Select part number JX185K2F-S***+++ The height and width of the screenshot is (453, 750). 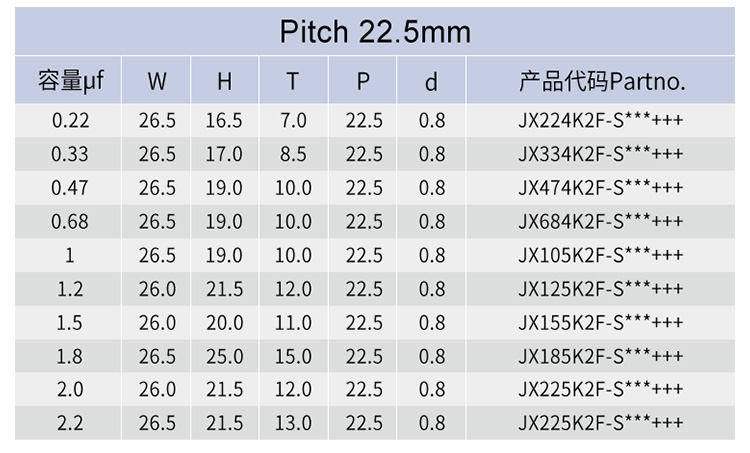click(x=601, y=356)
